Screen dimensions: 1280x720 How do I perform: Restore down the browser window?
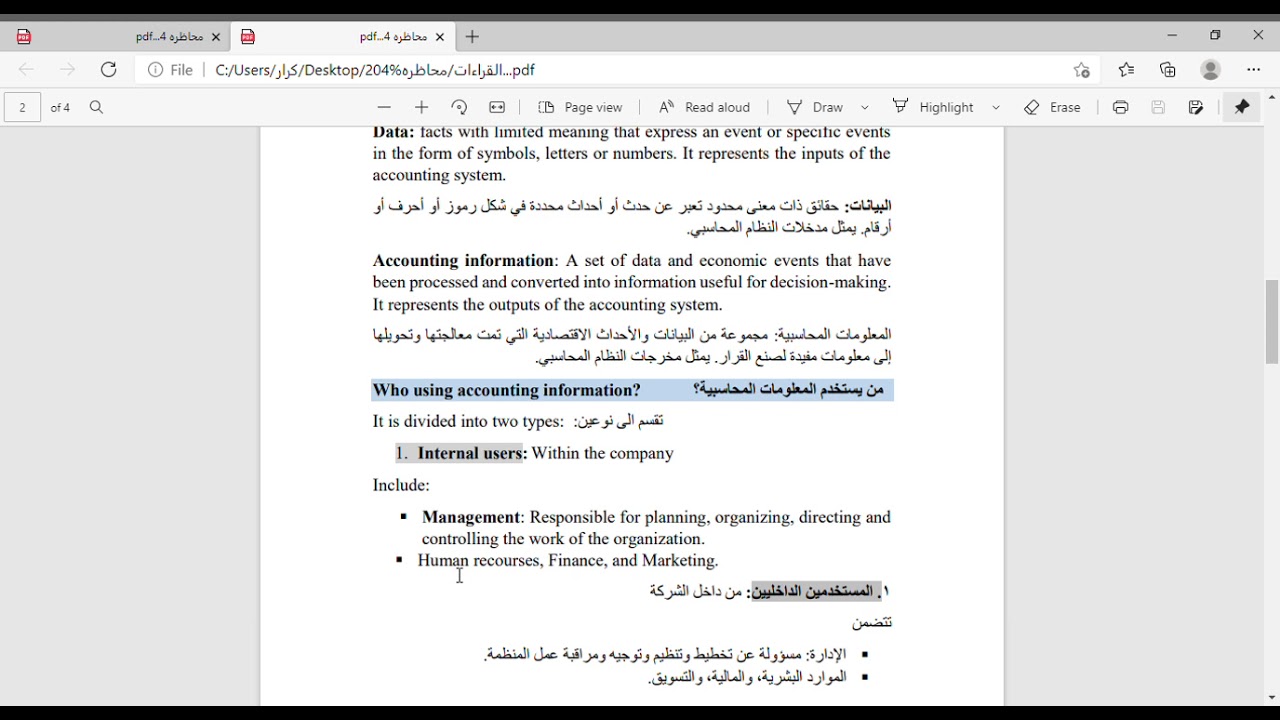tap(1216, 35)
